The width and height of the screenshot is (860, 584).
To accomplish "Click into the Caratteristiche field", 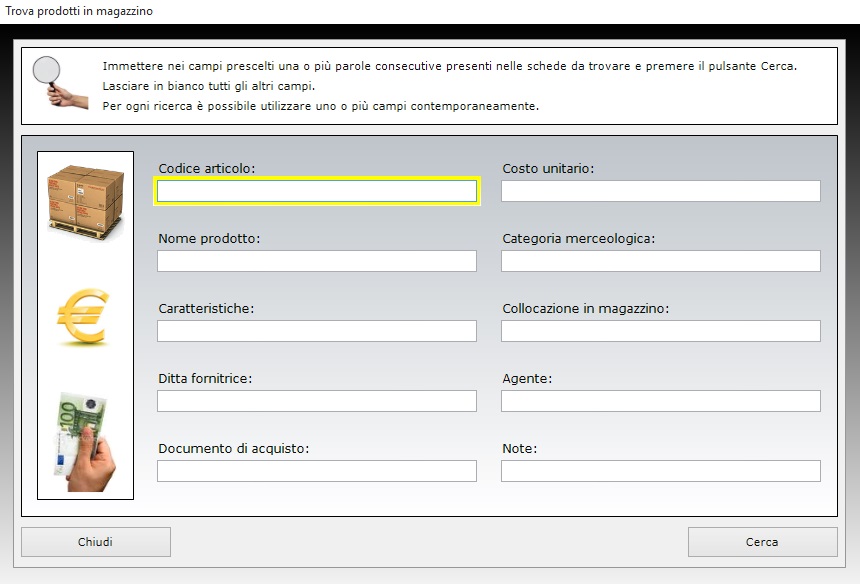I will click(x=317, y=331).
